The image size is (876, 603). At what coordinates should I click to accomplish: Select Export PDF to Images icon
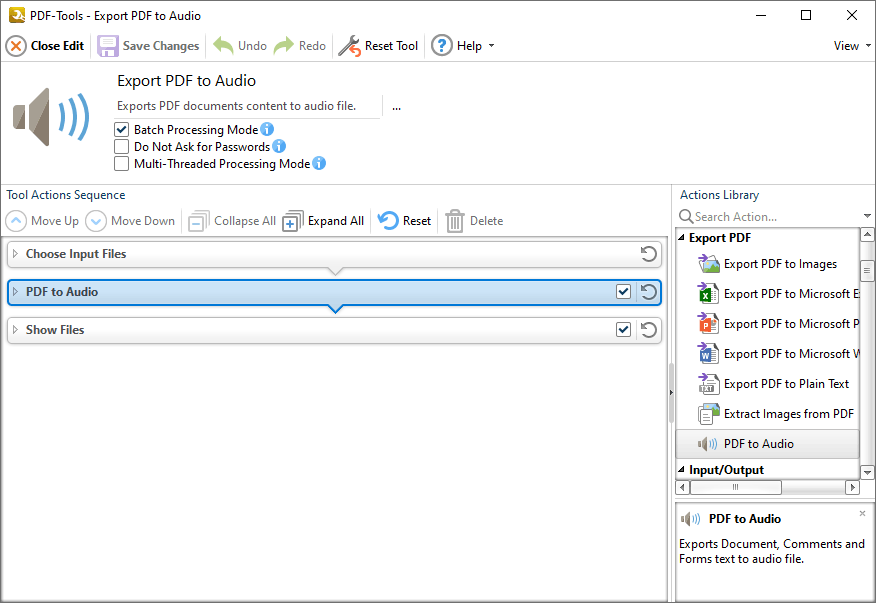coord(708,263)
